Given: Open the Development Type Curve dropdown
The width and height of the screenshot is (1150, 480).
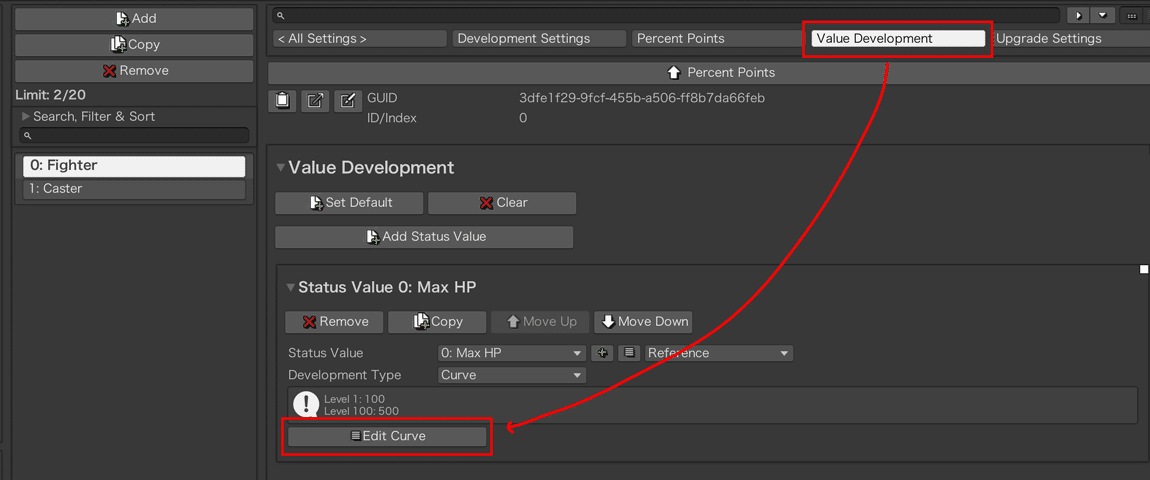Looking at the screenshot, I should click(x=512, y=375).
